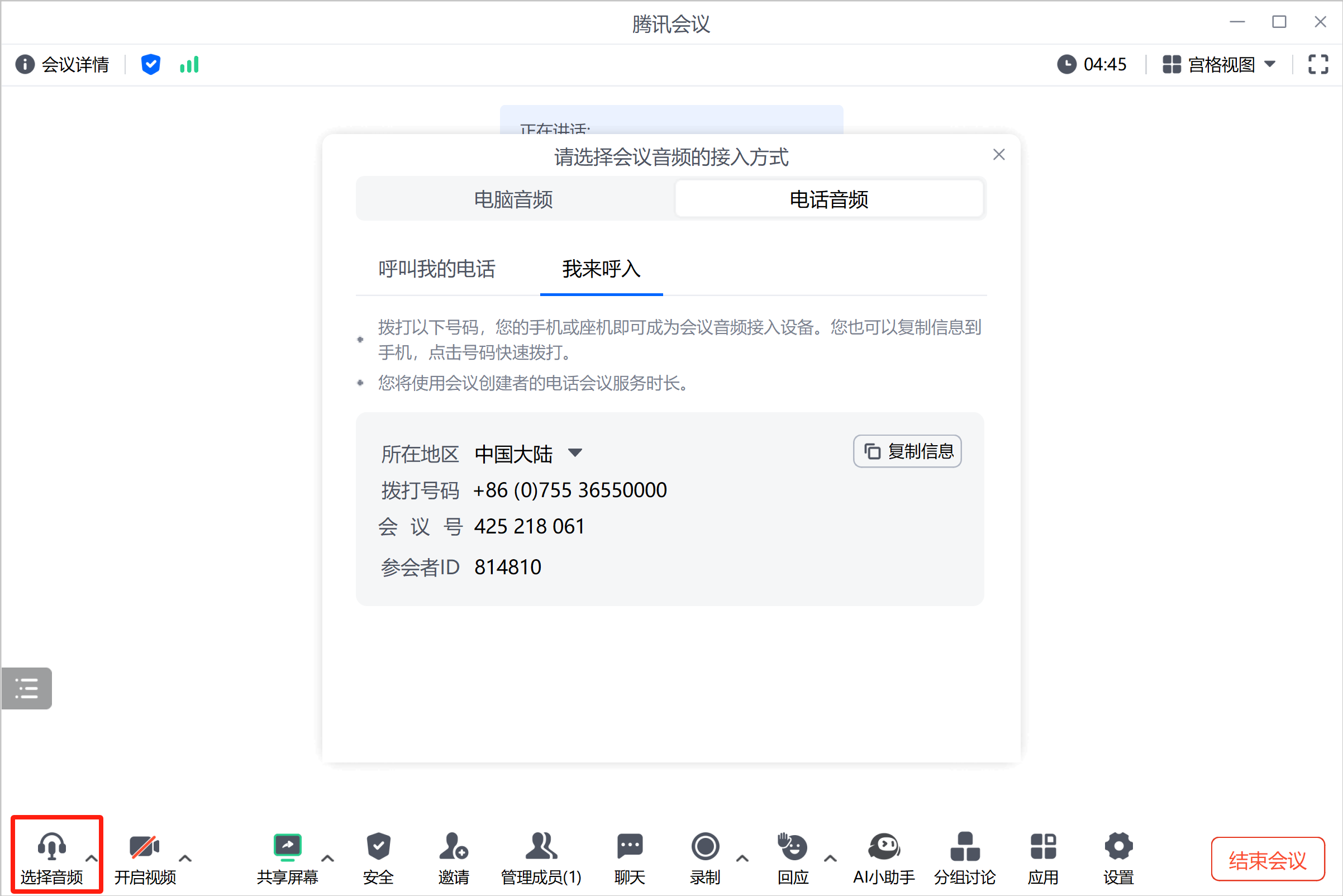Open the 安全 security menu
Image resolution: width=1343 pixels, height=896 pixels.
pos(378,859)
